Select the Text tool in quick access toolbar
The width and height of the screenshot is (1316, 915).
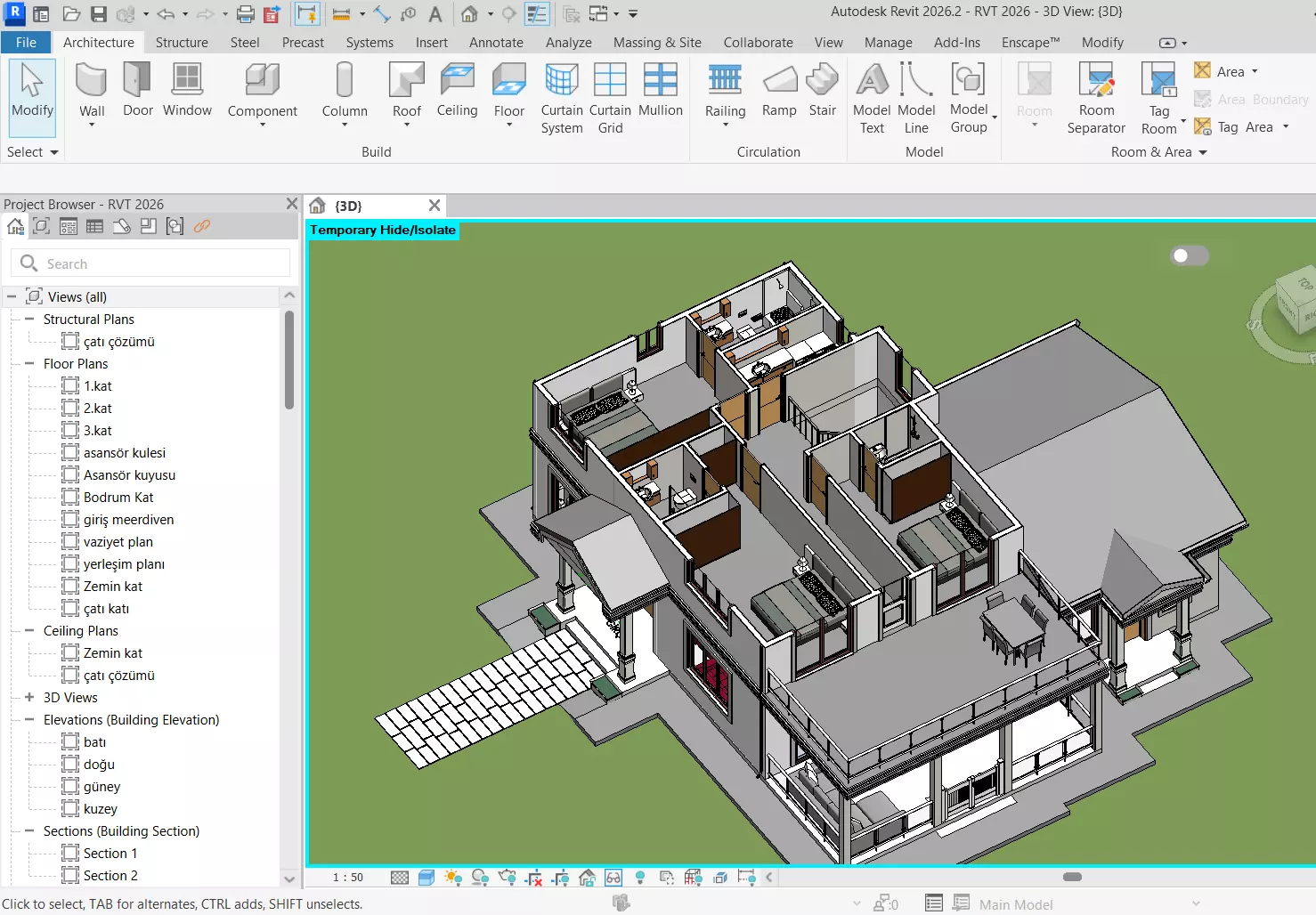tap(435, 14)
